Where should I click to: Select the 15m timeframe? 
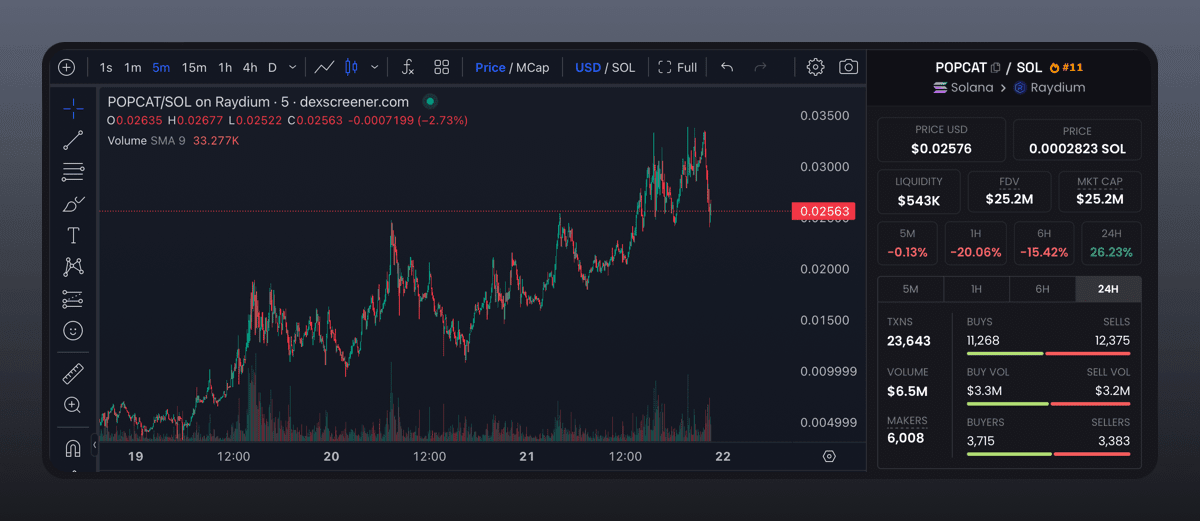click(194, 67)
